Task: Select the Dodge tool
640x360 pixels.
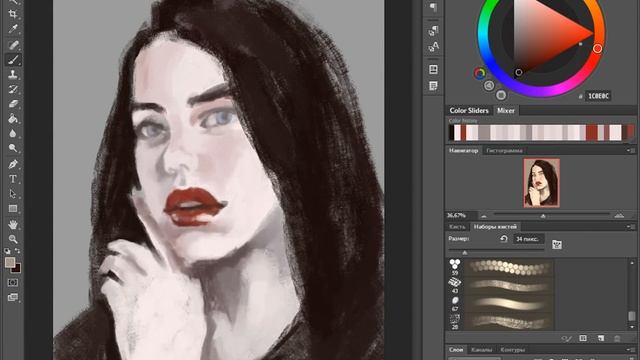Action: pyautogui.click(x=13, y=148)
